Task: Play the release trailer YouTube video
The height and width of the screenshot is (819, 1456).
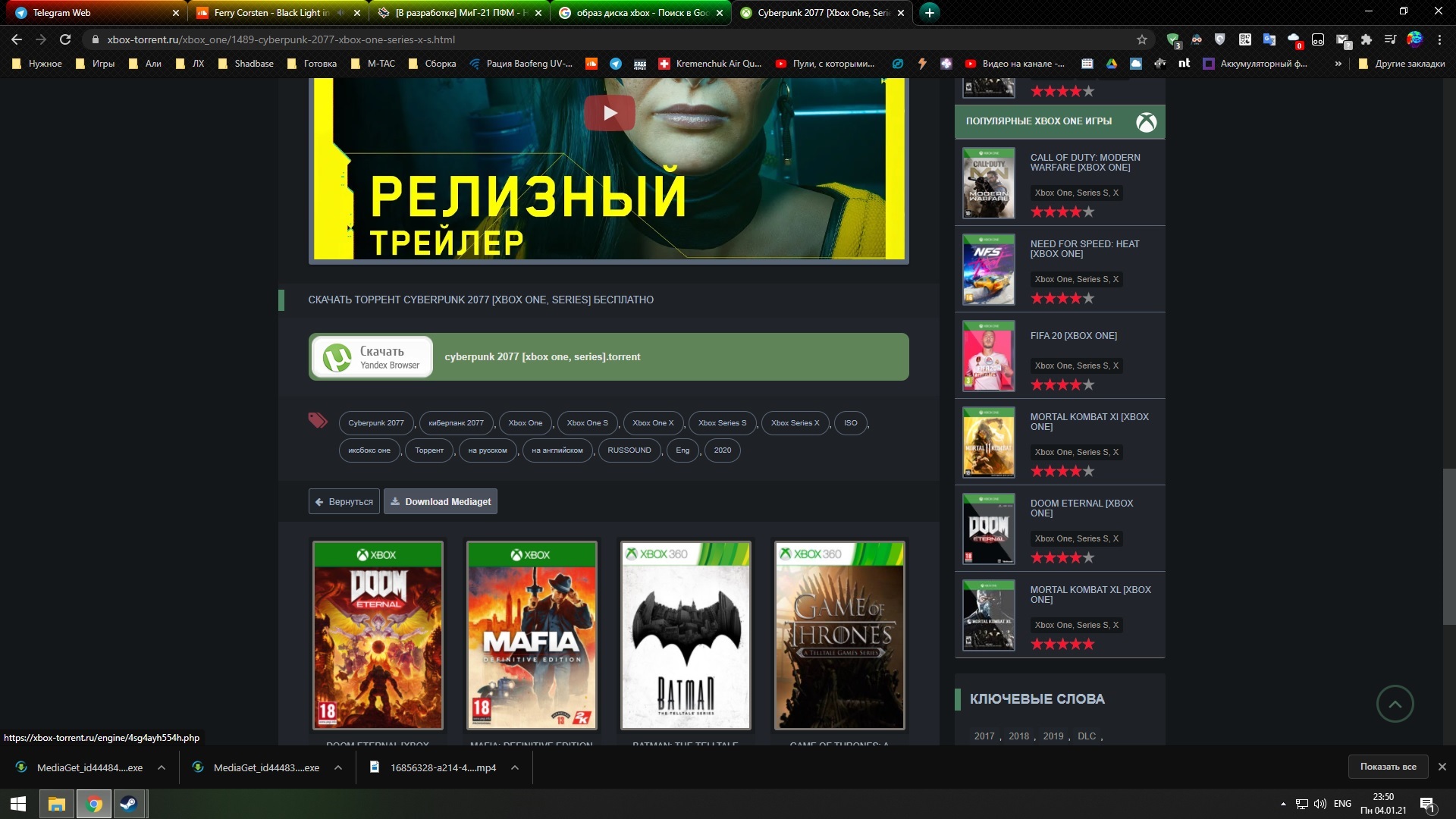Action: point(610,113)
